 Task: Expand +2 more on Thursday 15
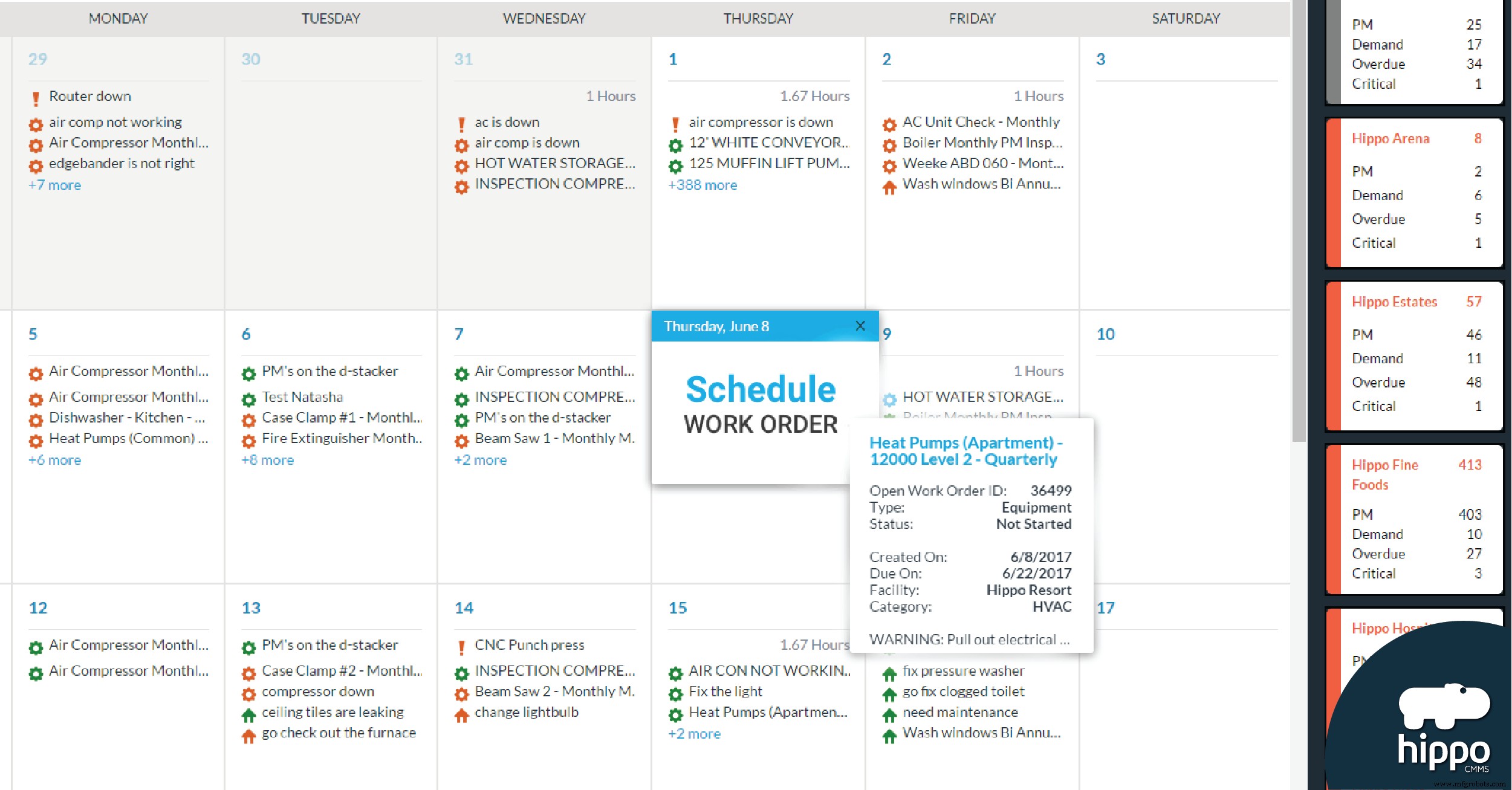click(694, 734)
